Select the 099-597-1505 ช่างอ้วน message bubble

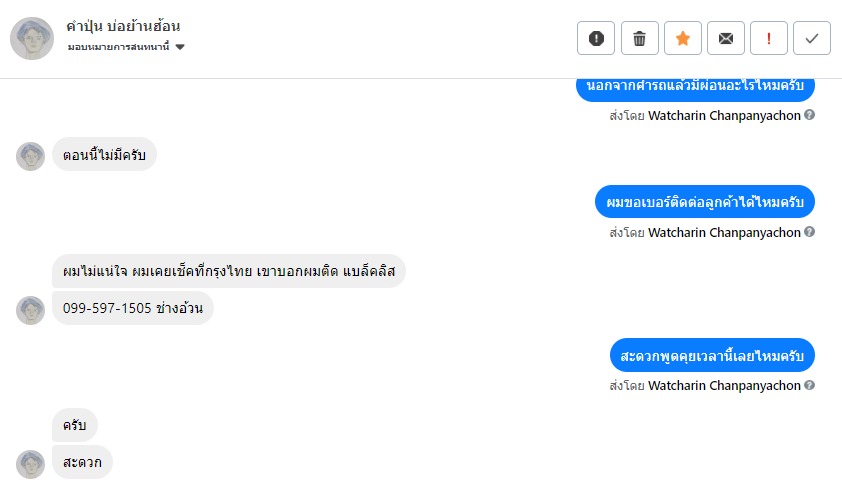point(133,308)
